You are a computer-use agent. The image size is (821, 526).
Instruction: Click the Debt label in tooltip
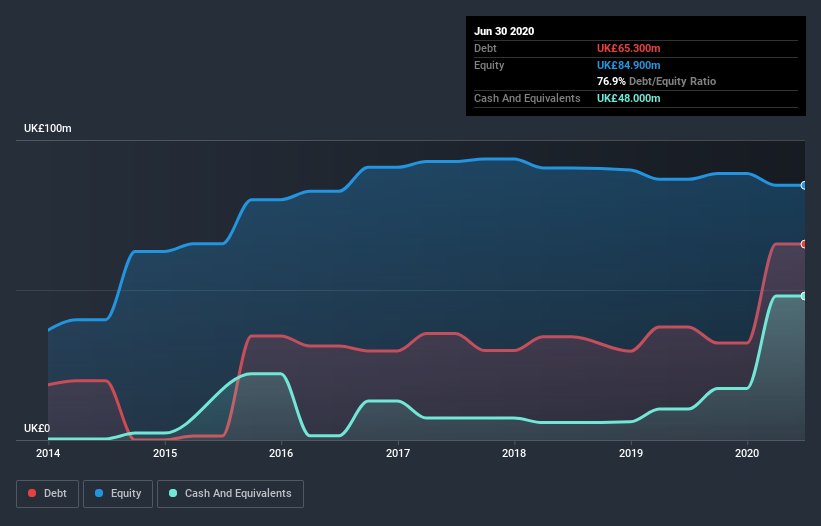(x=485, y=48)
